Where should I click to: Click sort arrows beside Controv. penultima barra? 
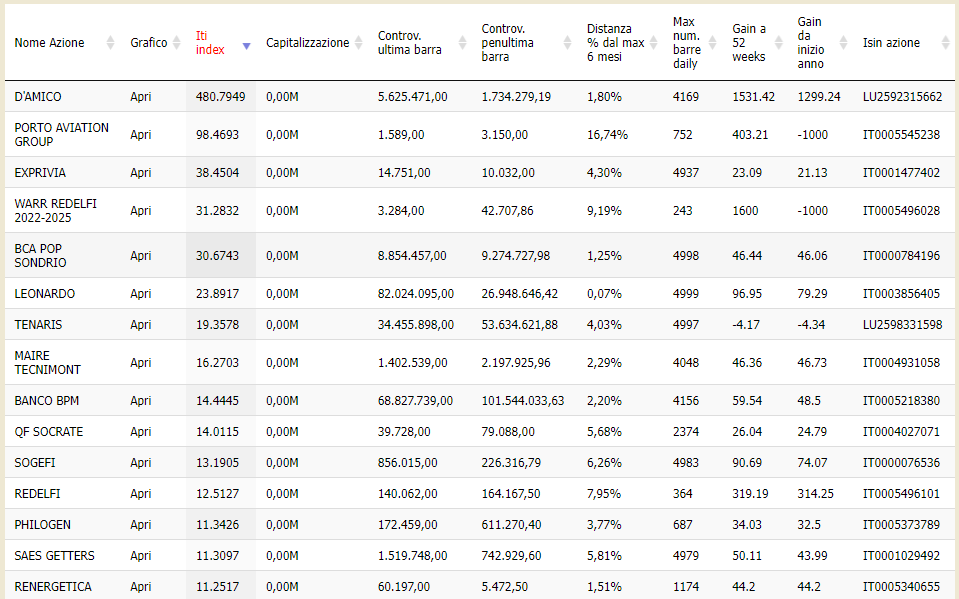point(566,43)
